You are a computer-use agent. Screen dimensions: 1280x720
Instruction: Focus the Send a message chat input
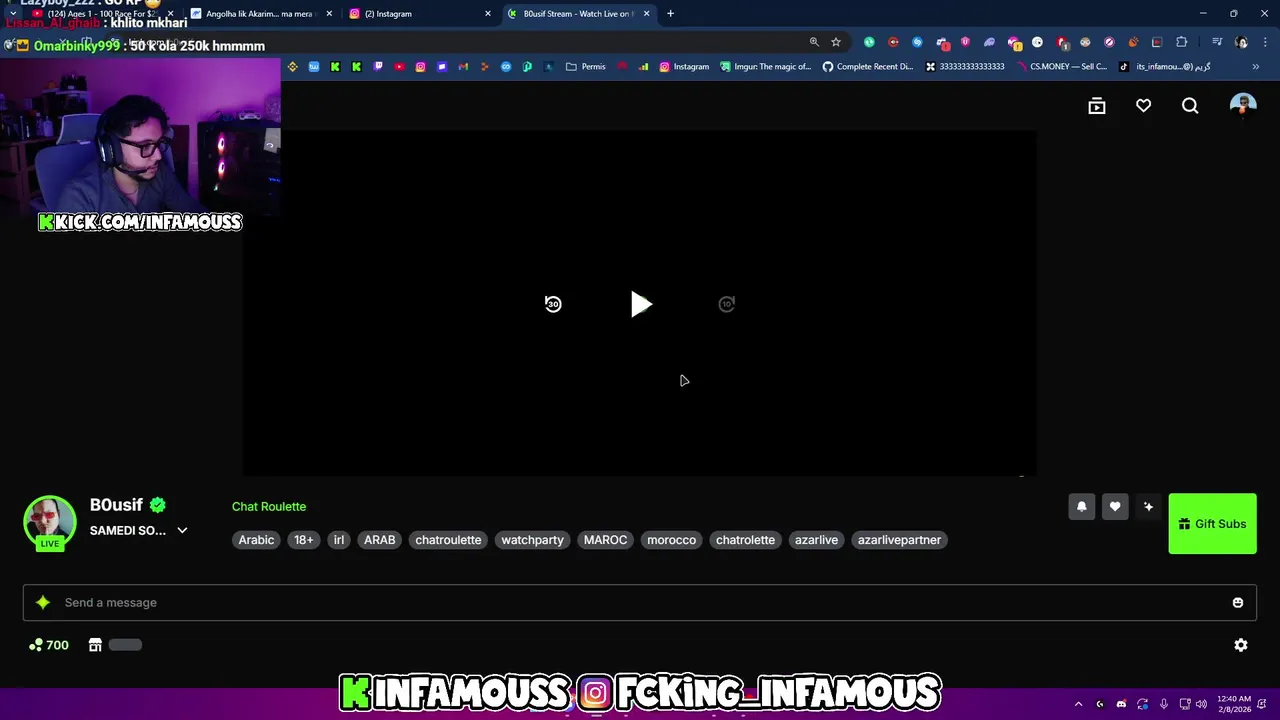pyautogui.click(x=639, y=603)
